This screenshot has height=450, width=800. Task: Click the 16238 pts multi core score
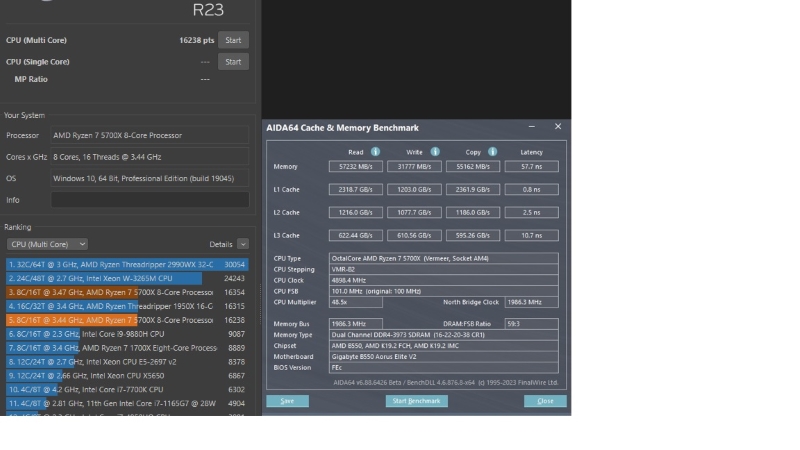(x=196, y=40)
